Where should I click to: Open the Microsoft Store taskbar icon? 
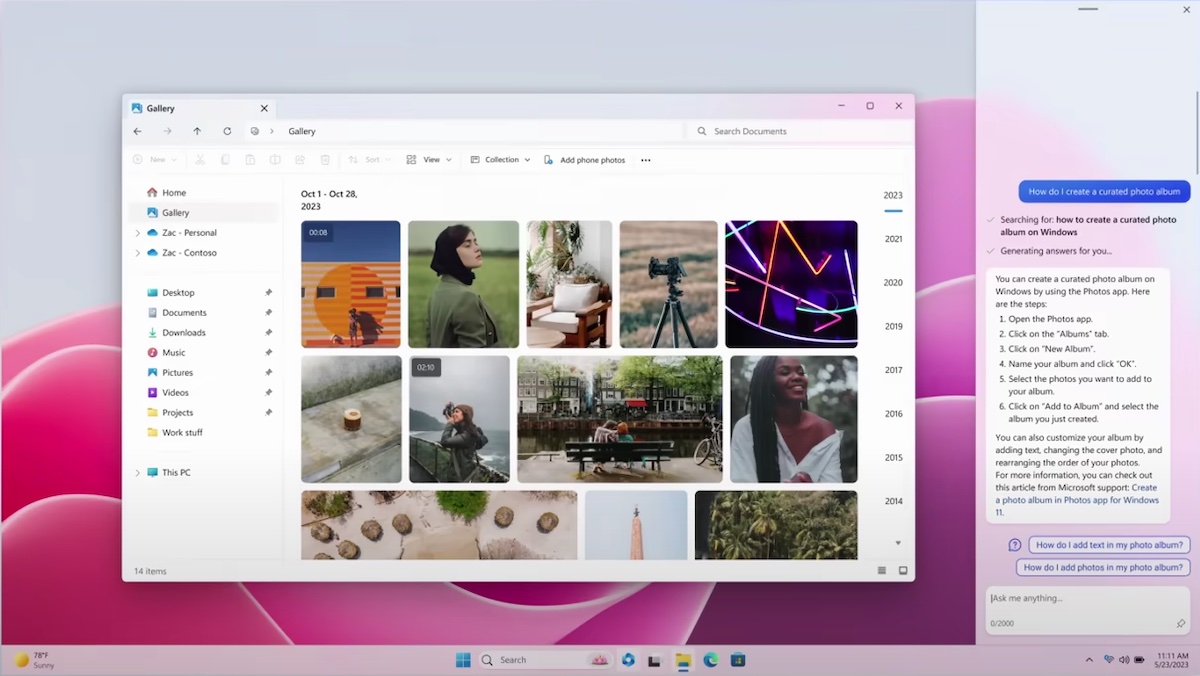738,660
